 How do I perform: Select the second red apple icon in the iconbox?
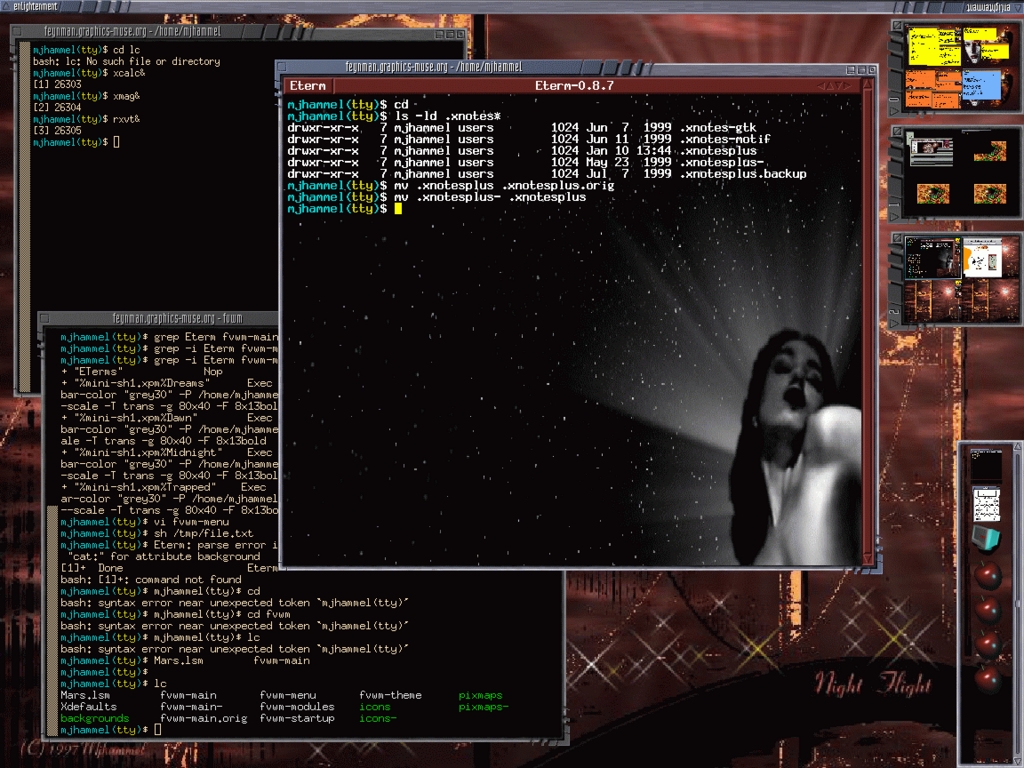click(986, 607)
